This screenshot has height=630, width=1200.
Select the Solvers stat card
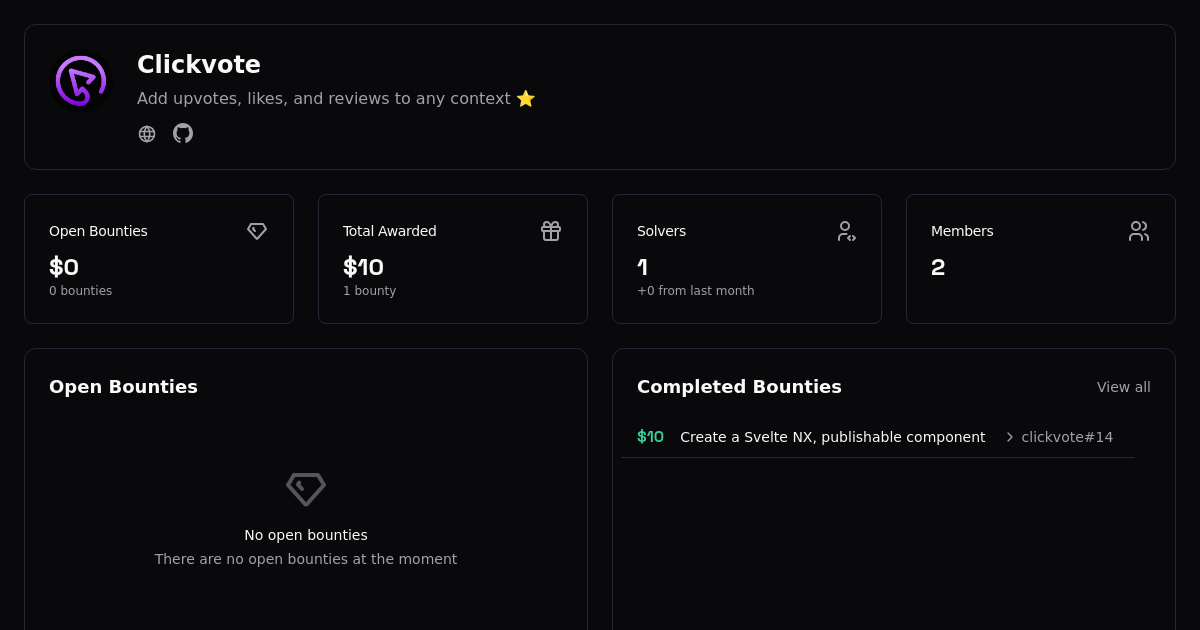747,259
